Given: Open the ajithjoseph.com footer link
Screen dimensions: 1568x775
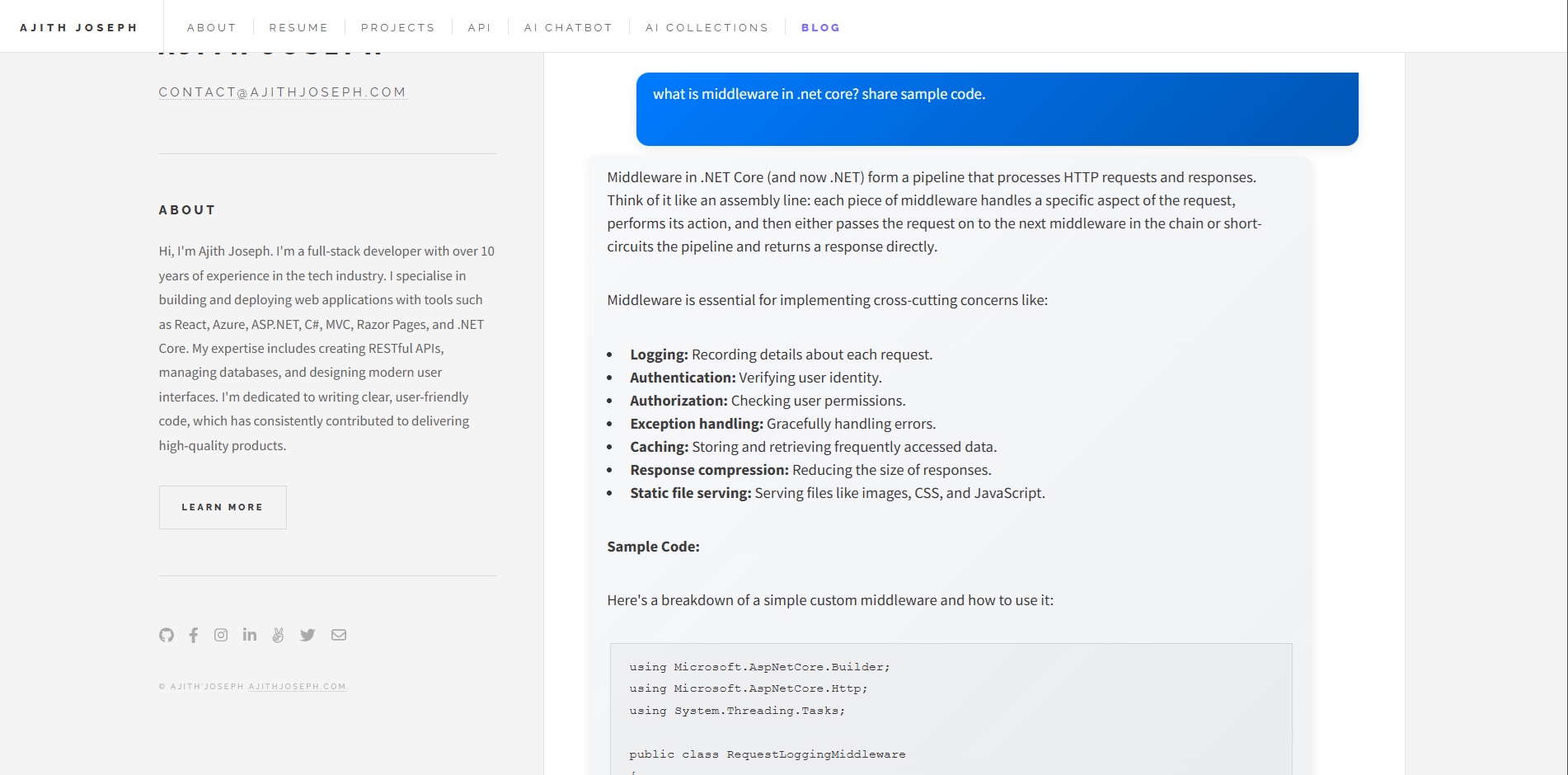Looking at the screenshot, I should tap(298, 687).
